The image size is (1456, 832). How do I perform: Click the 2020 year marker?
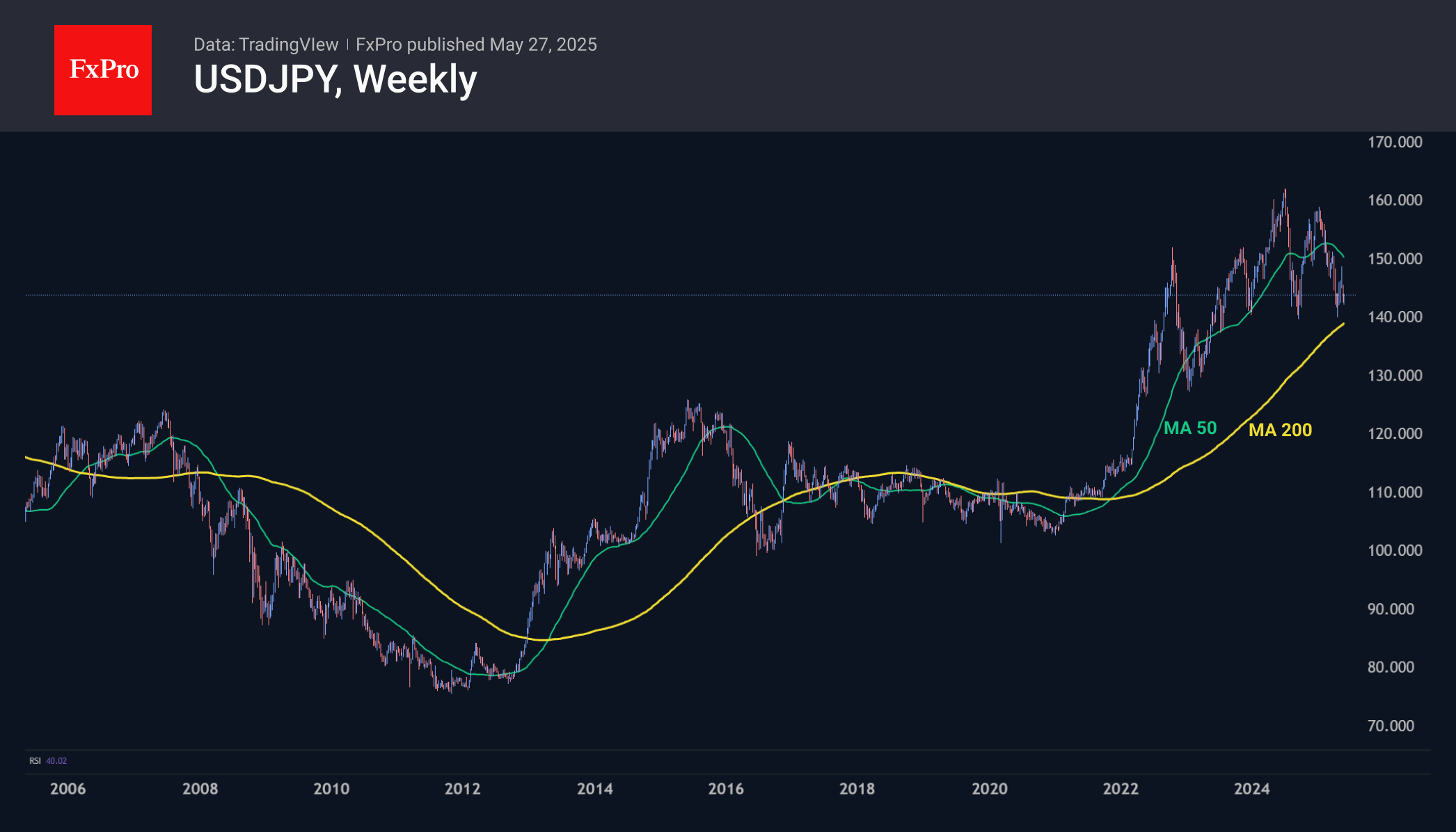[989, 789]
